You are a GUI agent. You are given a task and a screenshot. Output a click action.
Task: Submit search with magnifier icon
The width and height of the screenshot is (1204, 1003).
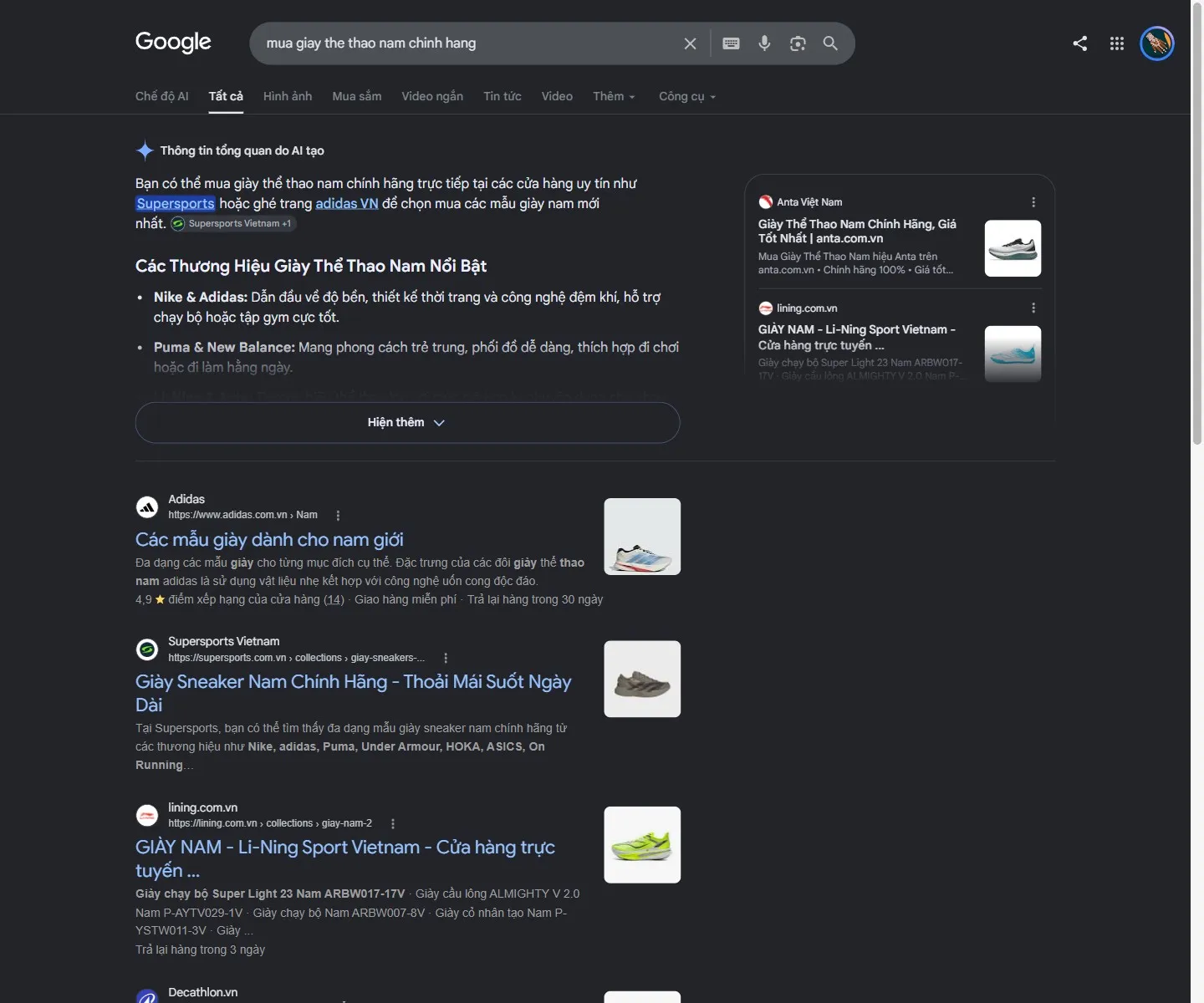pyautogui.click(x=830, y=43)
